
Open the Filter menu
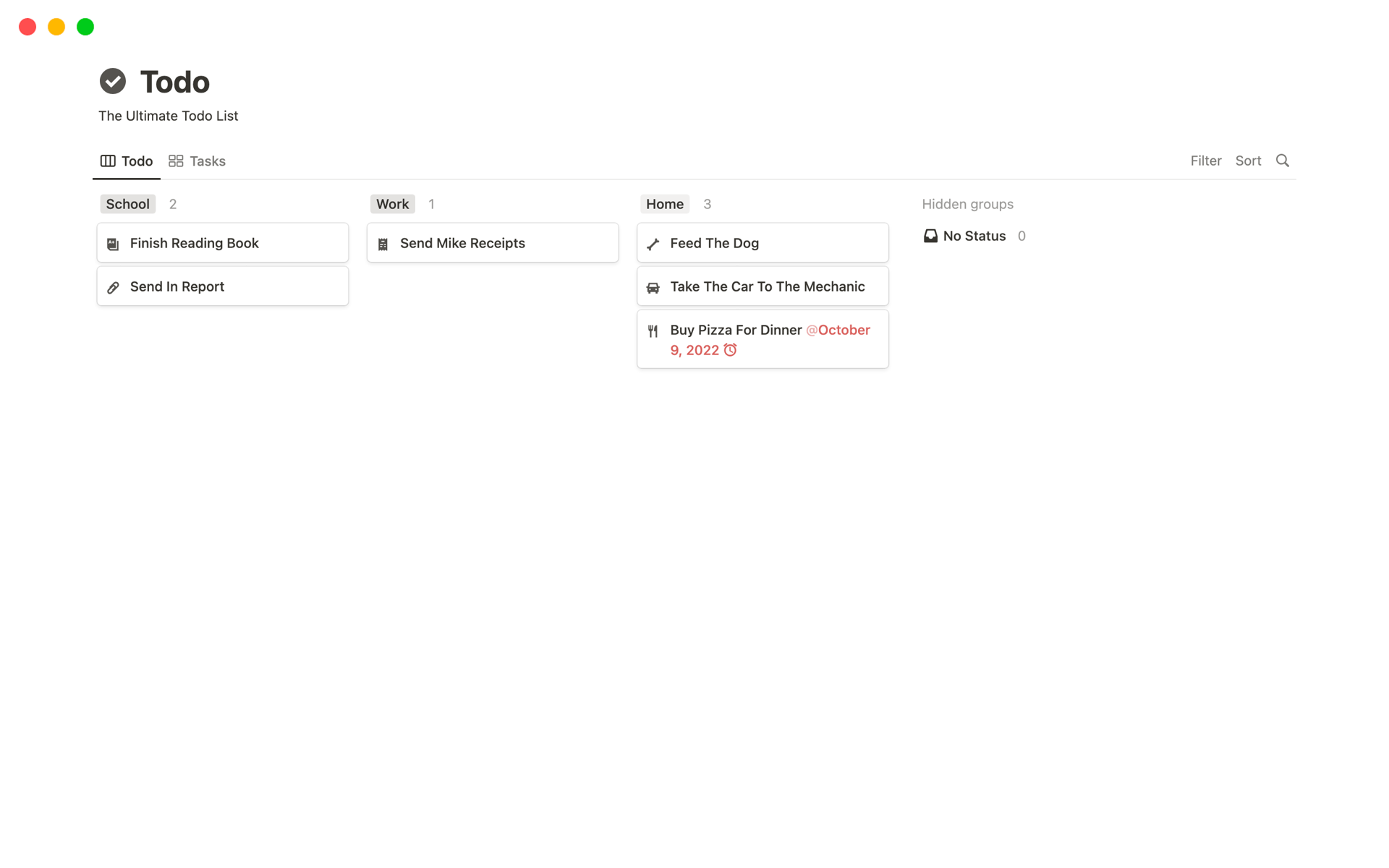tap(1205, 161)
